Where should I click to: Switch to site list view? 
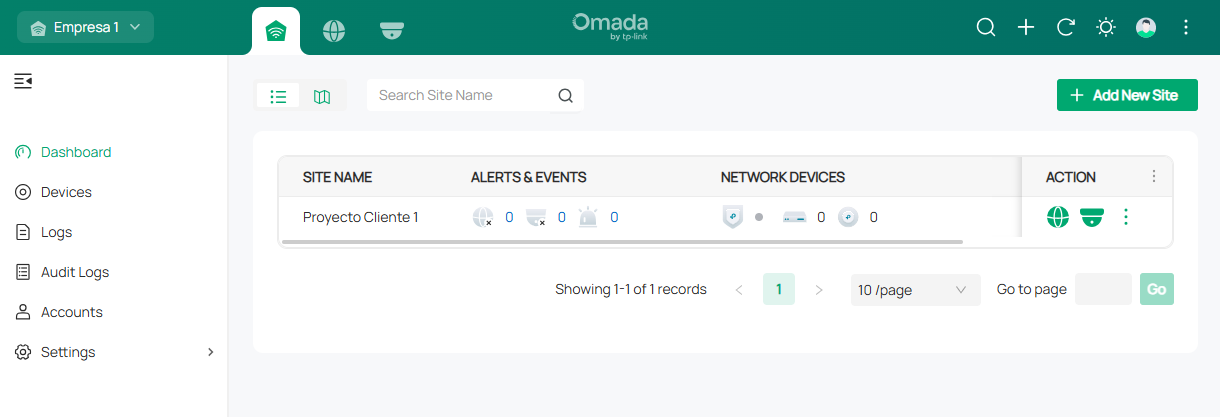click(279, 96)
